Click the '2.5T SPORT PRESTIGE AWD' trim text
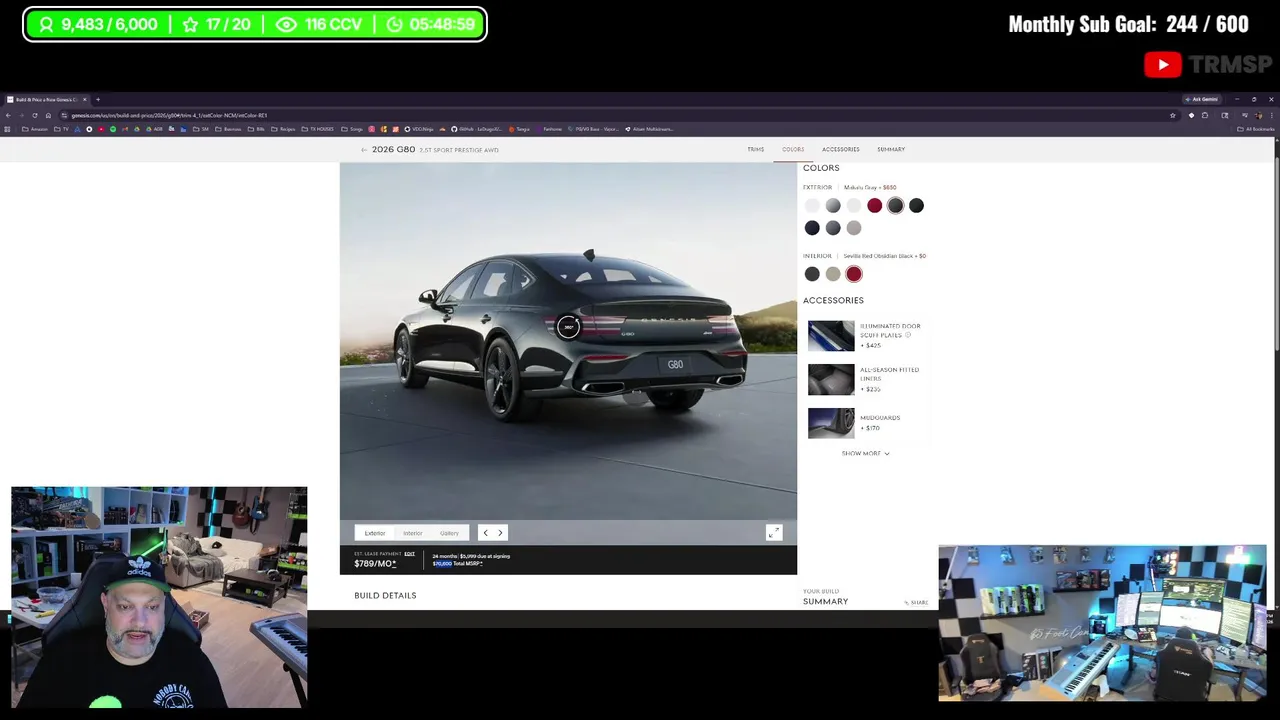The image size is (1280, 720). point(459,150)
